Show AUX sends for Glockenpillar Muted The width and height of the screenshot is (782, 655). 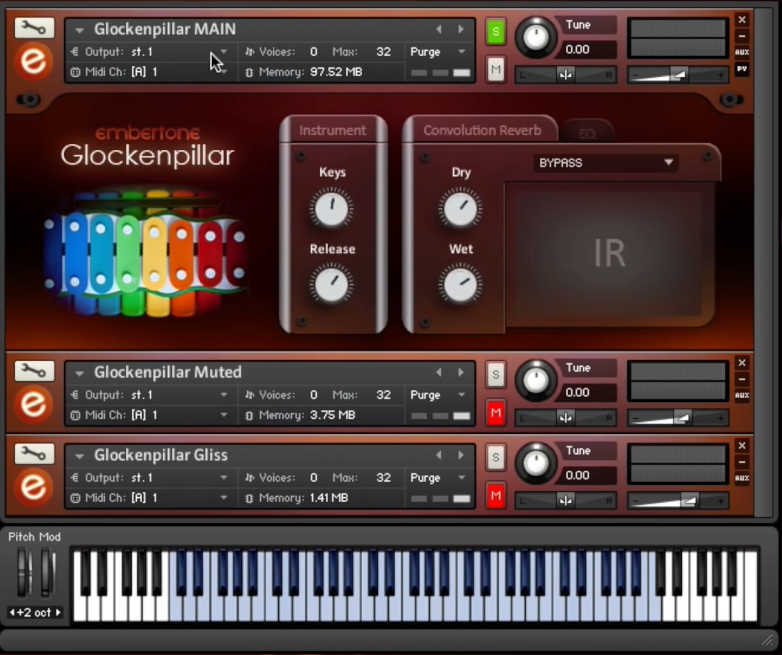pyautogui.click(x=742, y=395)
